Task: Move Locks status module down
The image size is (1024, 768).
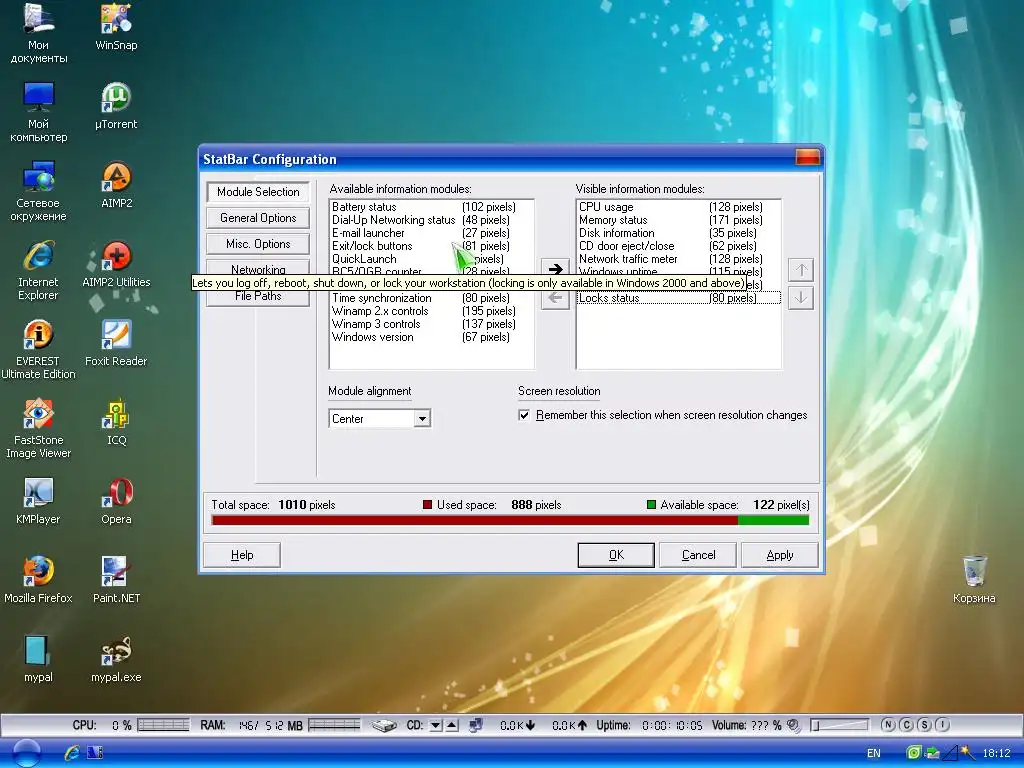Action: pos(801,298)
